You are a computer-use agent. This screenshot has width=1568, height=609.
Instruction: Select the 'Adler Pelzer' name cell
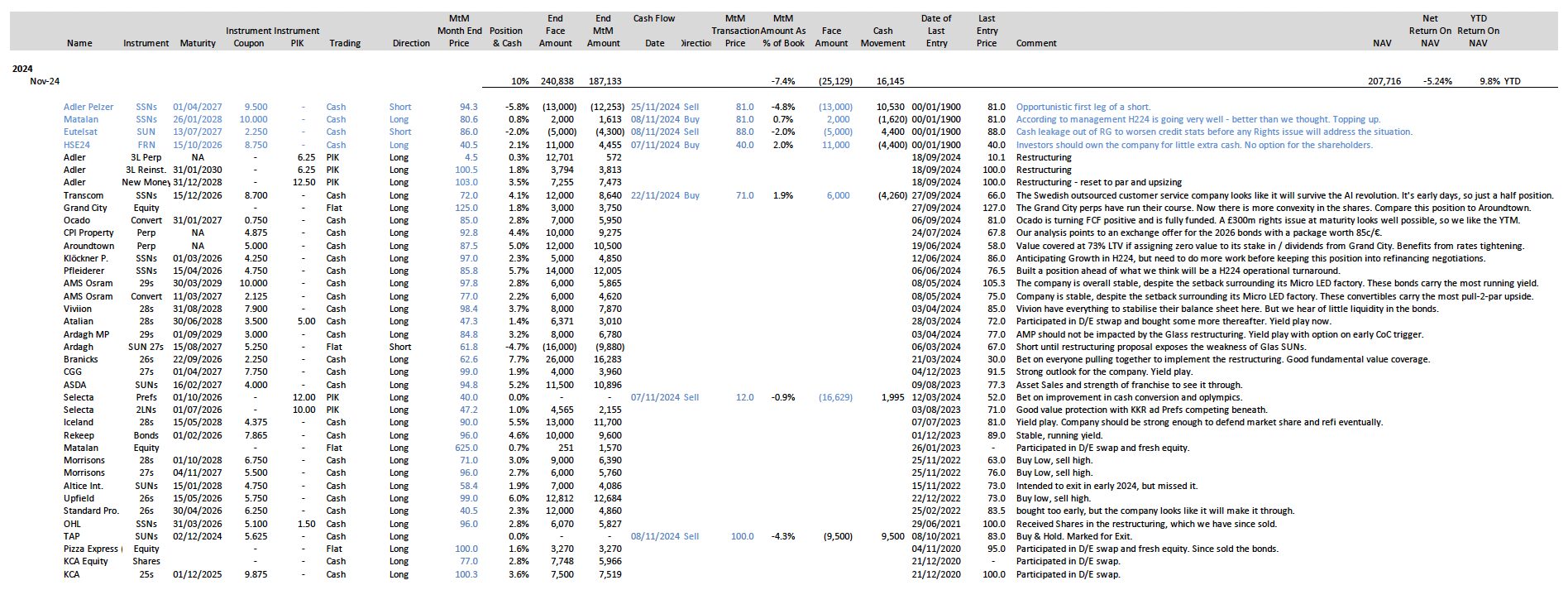coord(88,107)
